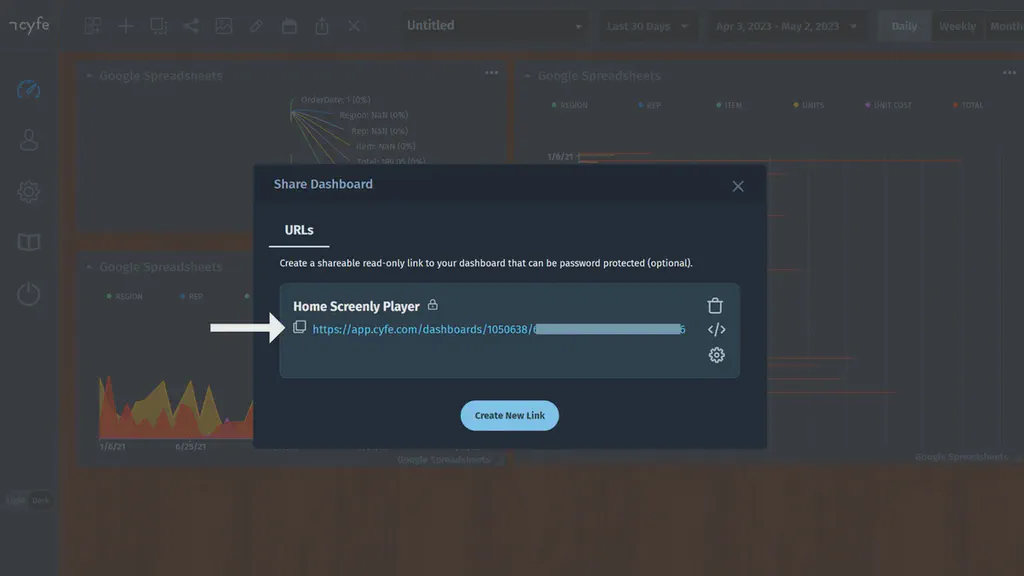The width and height of the screenshot is (1024, 576).
Task: Toggle password protection via the lock icon
Action: pyautogui.click(x=434, y=305)
